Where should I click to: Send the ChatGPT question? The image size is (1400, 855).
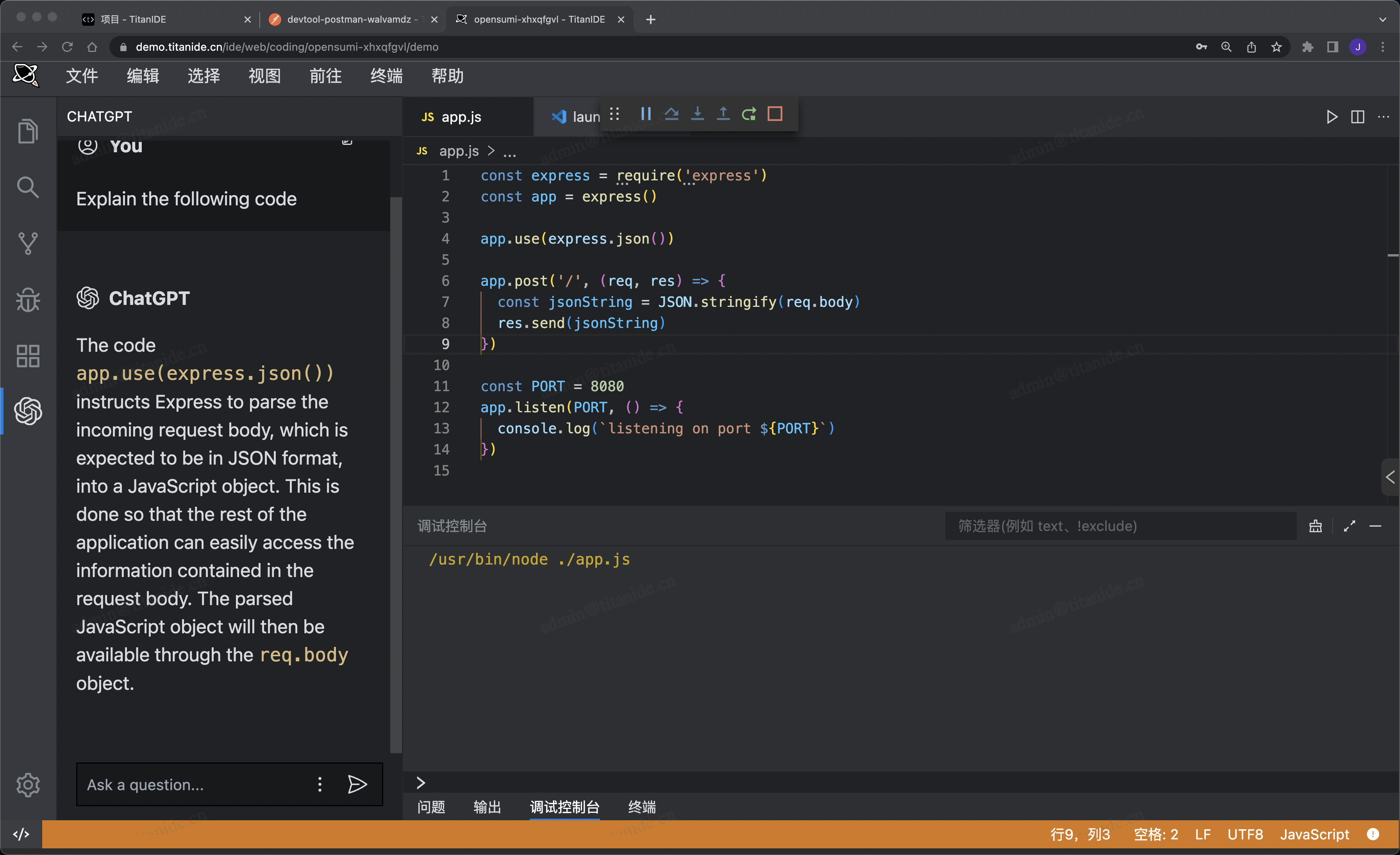click(x=357, y=785)
